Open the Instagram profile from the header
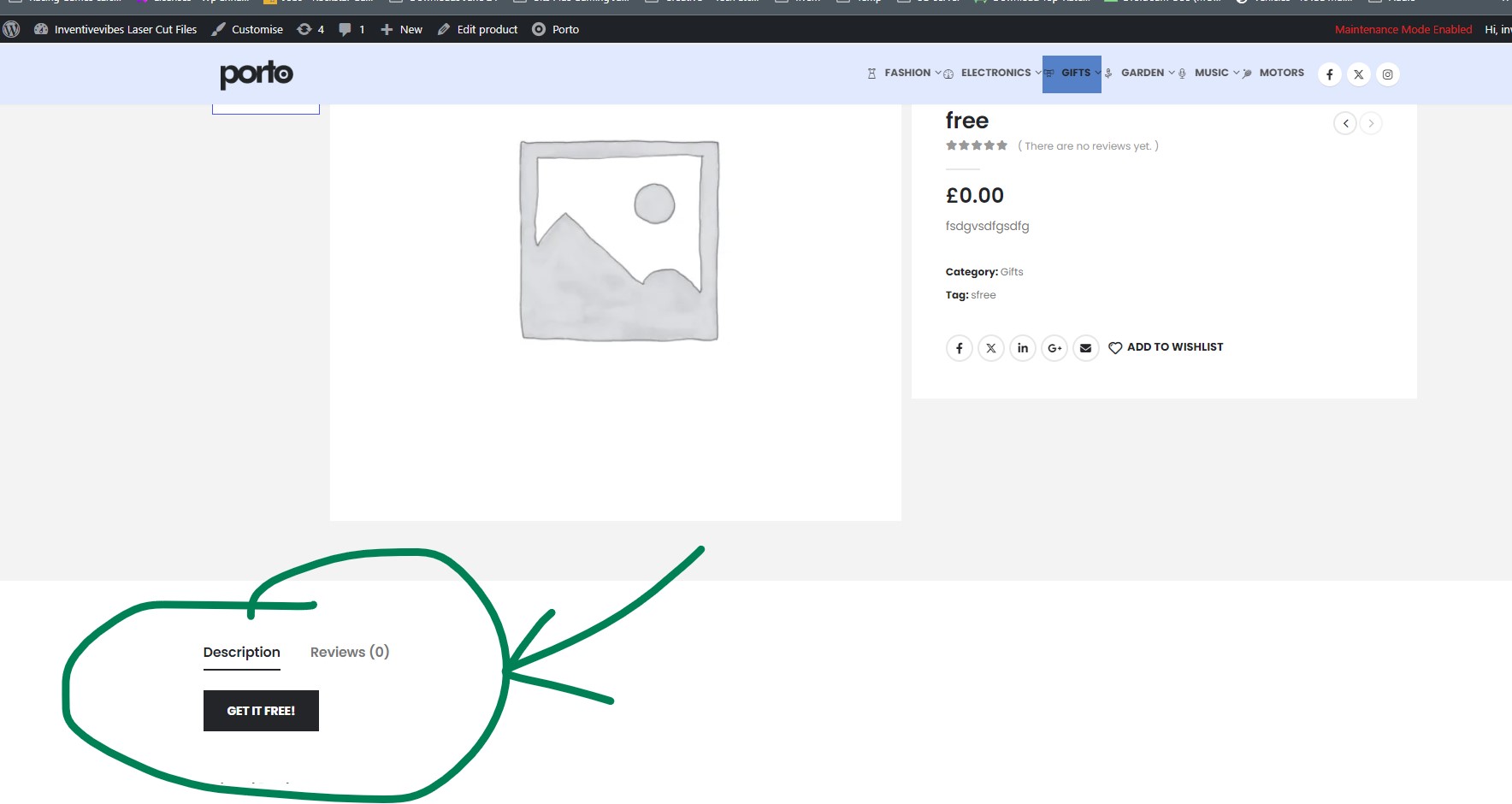 pos(1388,74)
